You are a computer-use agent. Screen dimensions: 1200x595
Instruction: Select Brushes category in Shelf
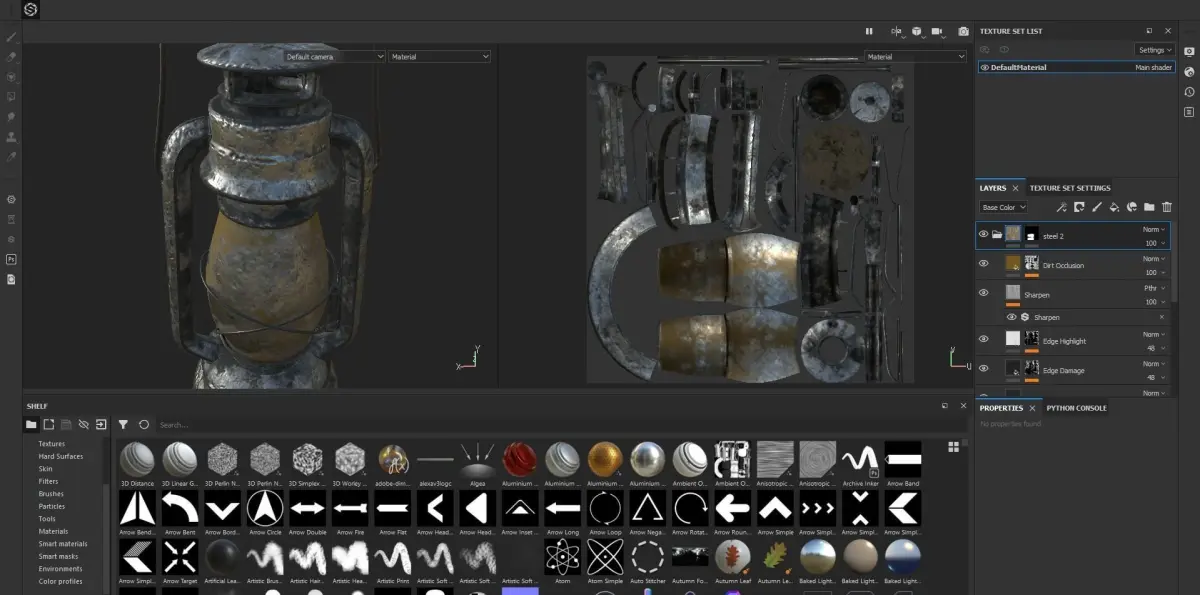51,494
